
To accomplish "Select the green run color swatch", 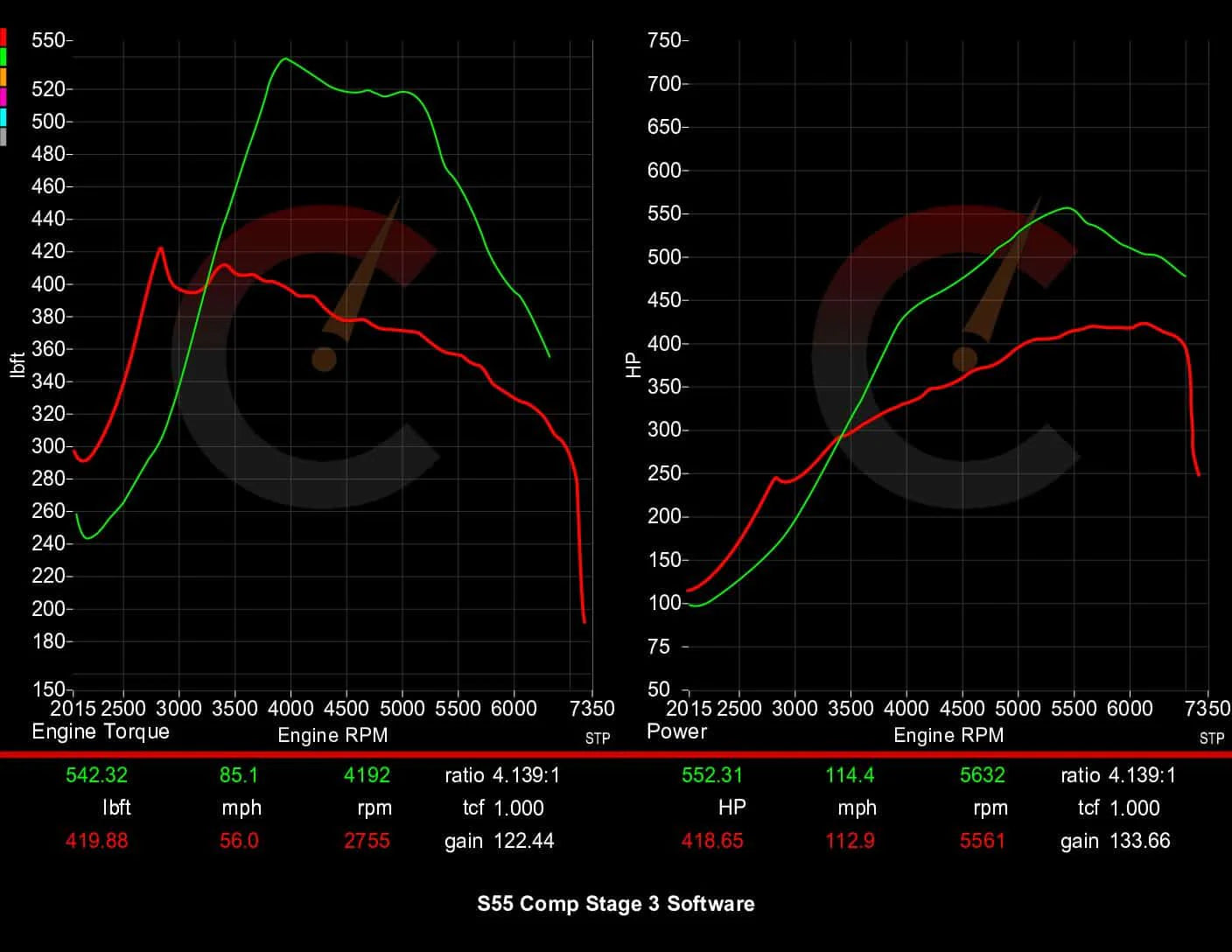I will (x=5, y=56).
